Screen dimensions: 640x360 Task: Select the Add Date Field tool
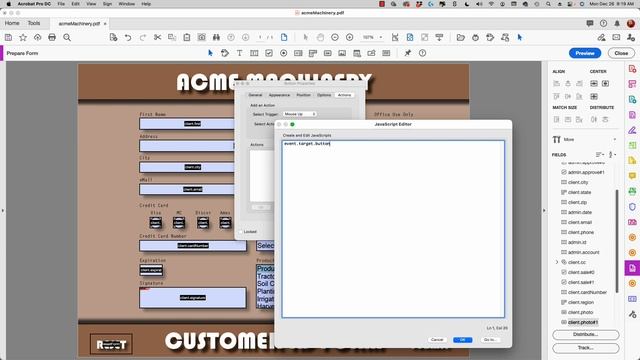(x=357, y=53)
